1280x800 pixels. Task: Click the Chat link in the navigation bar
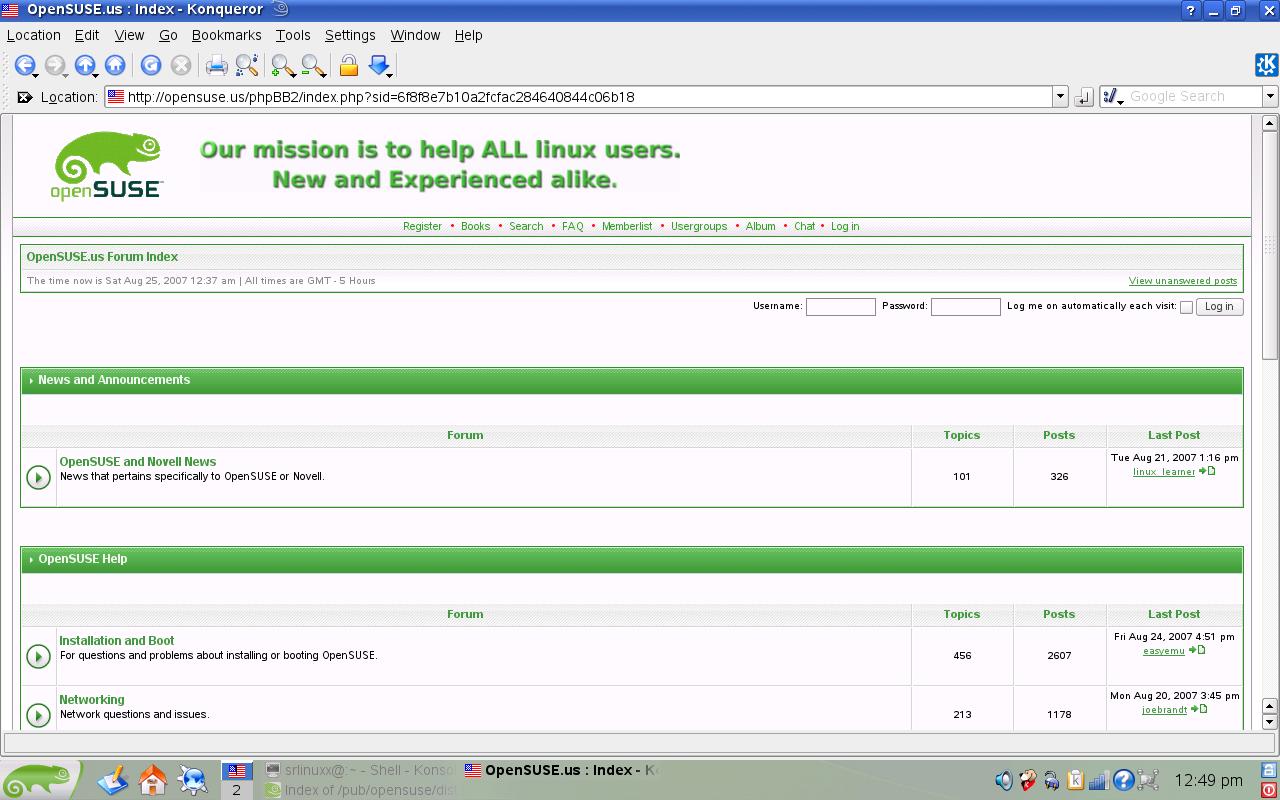805,226
